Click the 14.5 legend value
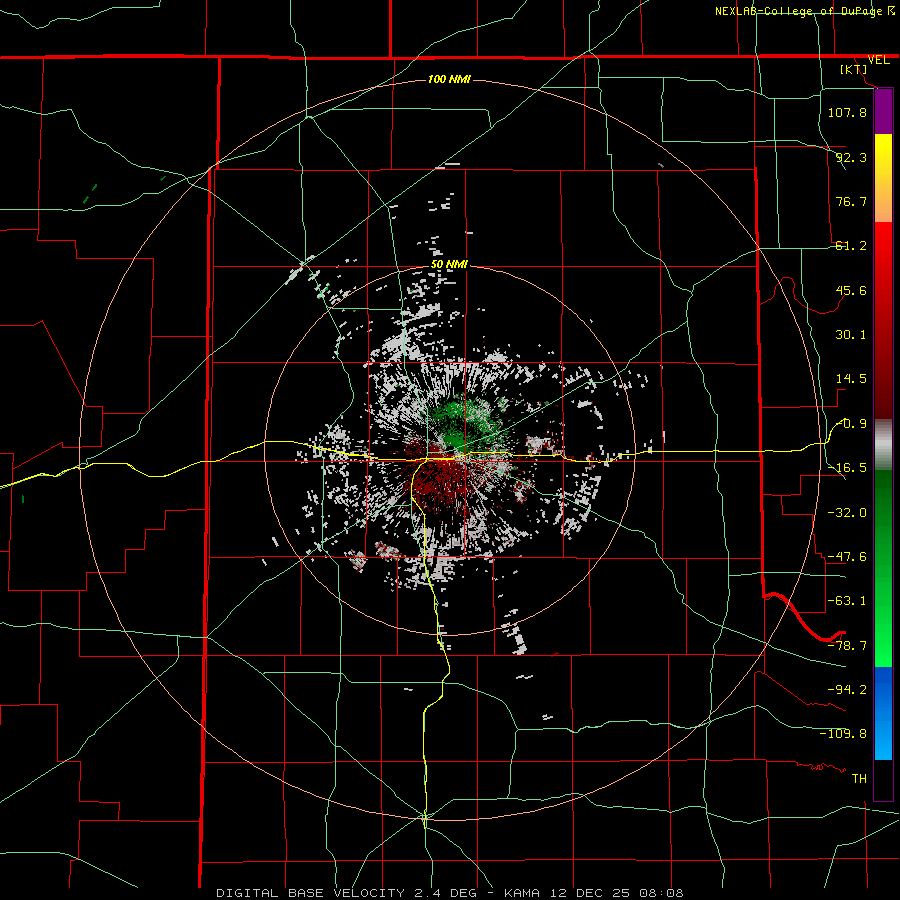Image resolution: width=900 pixels, height=900 pixels. point(851,379)
